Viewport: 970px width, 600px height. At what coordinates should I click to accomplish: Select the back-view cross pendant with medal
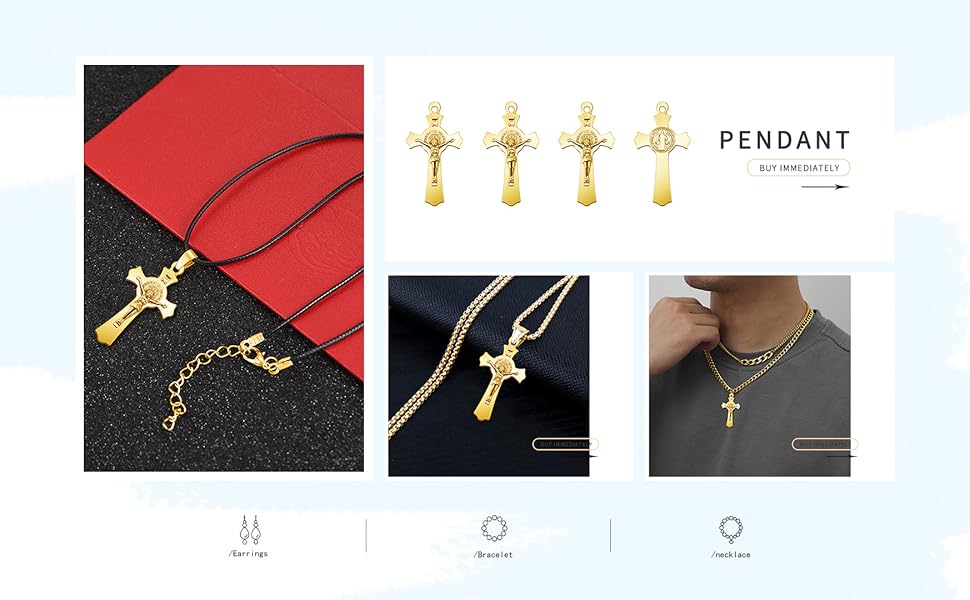coord(662,153)
